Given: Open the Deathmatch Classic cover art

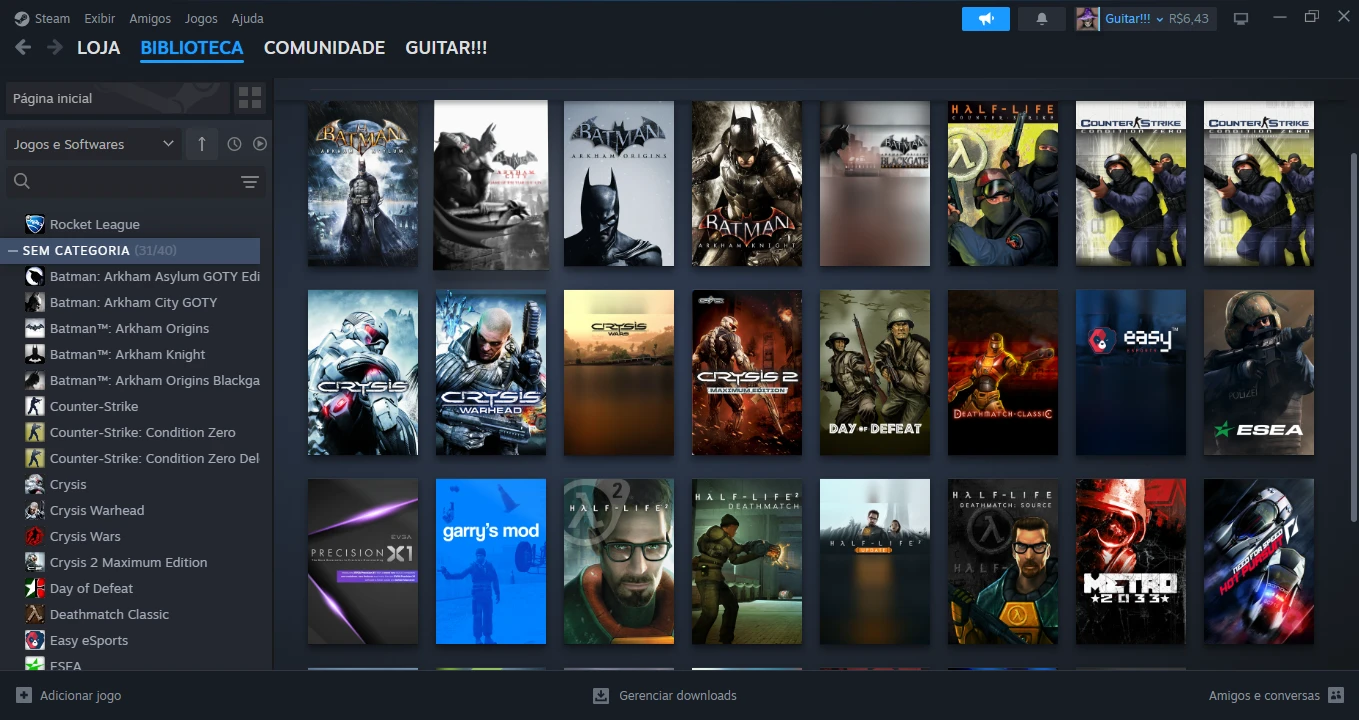Looking at the screenshot, I should click(1003, 372).
